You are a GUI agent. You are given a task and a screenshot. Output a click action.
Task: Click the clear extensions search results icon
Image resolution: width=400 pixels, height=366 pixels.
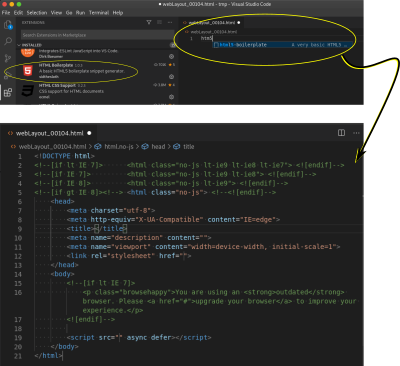point(159,22)
